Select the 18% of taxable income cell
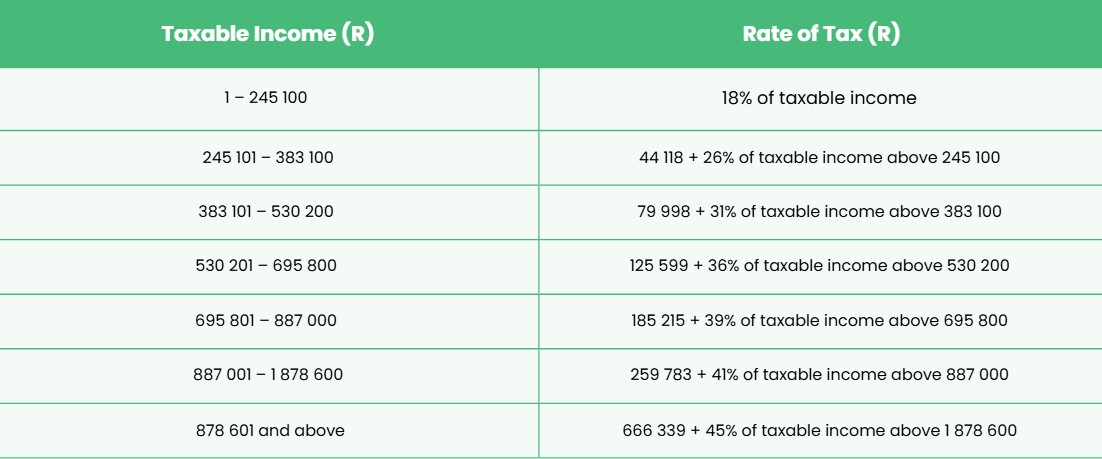This screenshot has height=459, width=1102. pyautogui.click(x=819, y=98)
